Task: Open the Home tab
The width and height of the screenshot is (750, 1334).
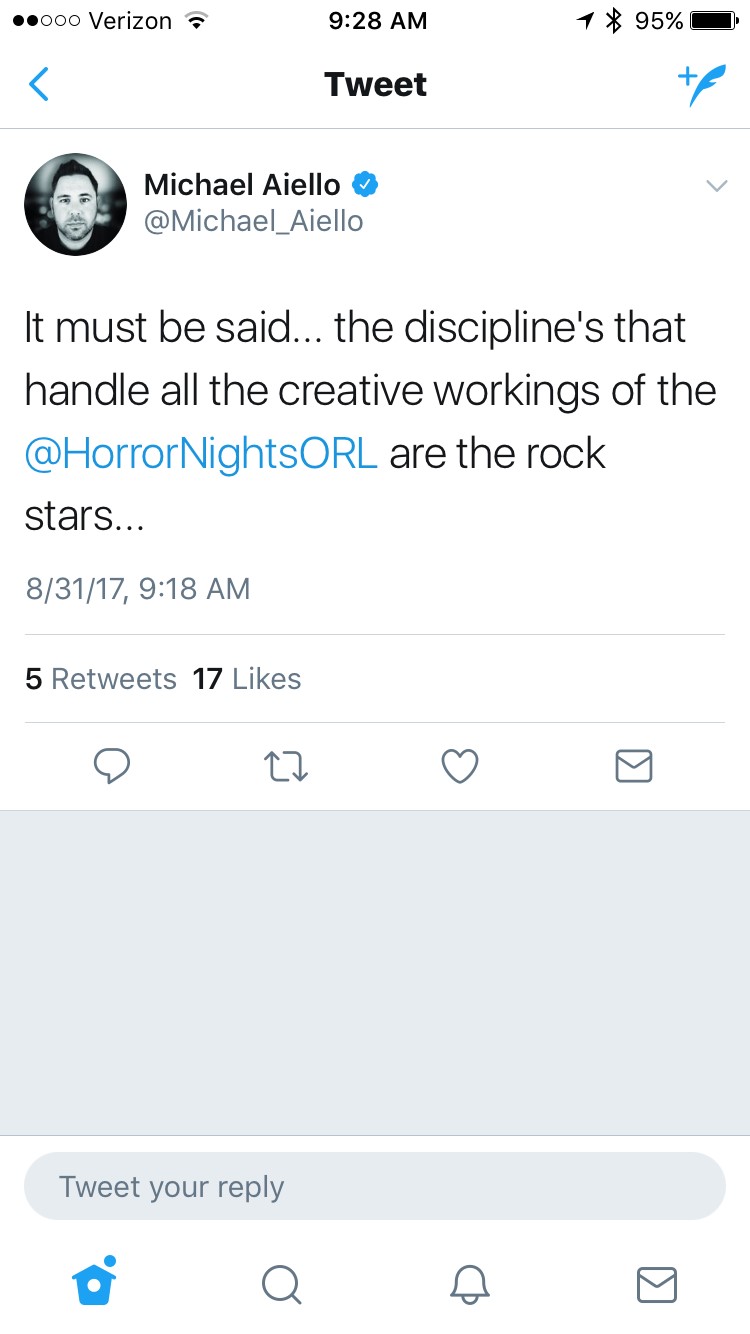Action: tap(95, 1282)
